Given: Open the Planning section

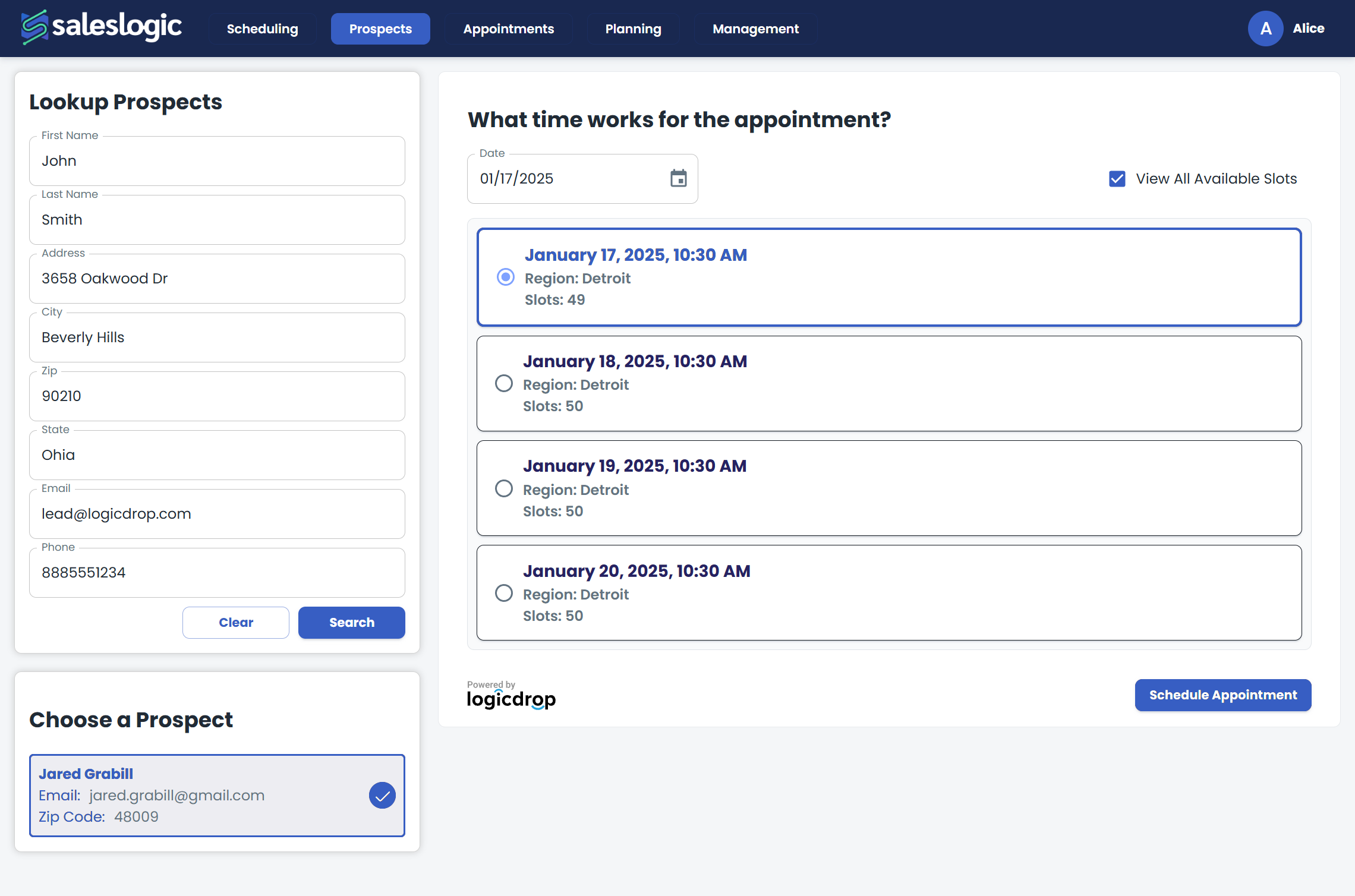Looking at the screenshot, I should [633, 29].
